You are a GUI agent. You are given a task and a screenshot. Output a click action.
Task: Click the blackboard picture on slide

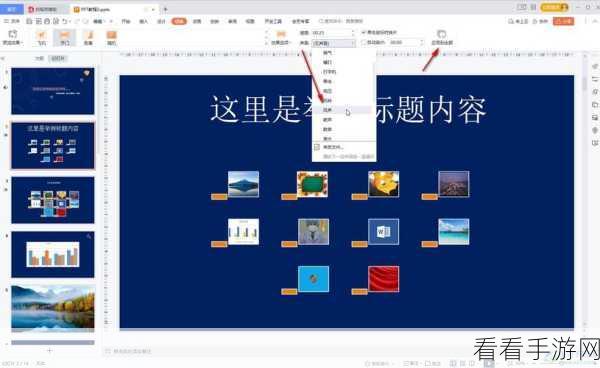(313, 184)
